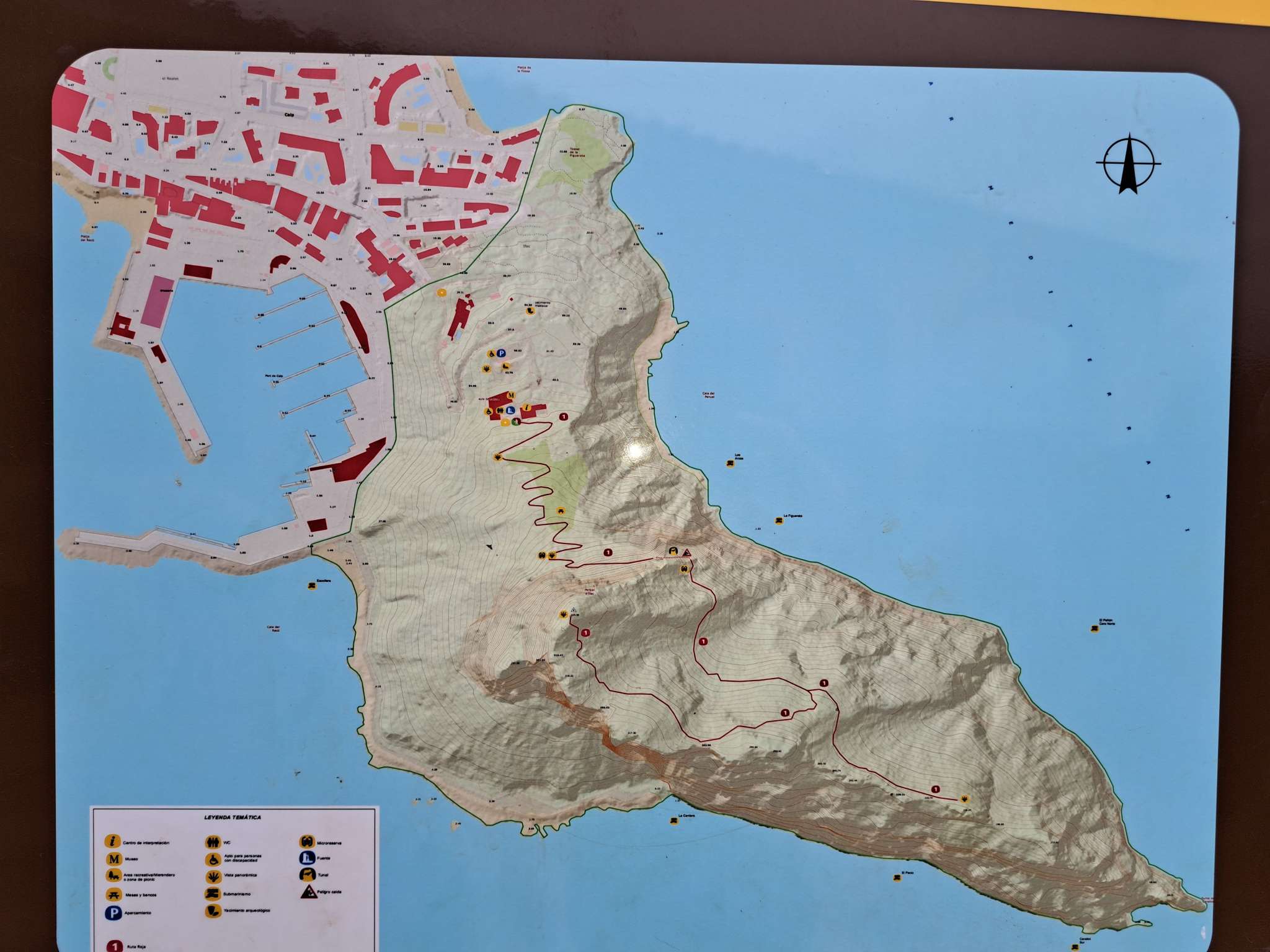The height and width of the screenshot is (952, 1270).
Task: Click the Centro de interpretación 'i' legend icon
Action: click(113, 842)
